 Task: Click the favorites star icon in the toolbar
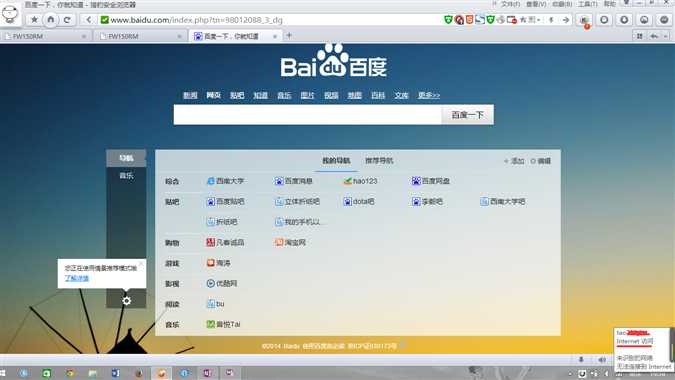pyautogui.click(x=34, y=19)
